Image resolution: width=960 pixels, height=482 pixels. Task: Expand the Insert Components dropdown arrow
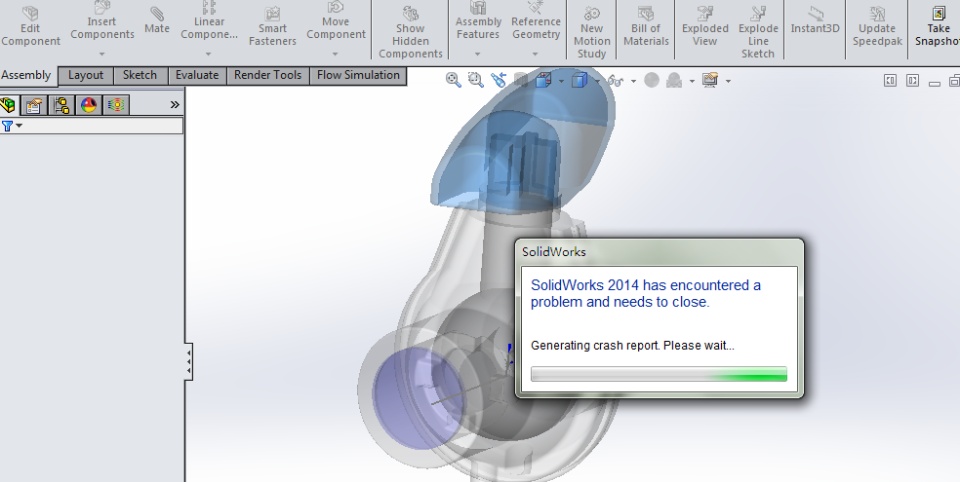pos(102,54)
